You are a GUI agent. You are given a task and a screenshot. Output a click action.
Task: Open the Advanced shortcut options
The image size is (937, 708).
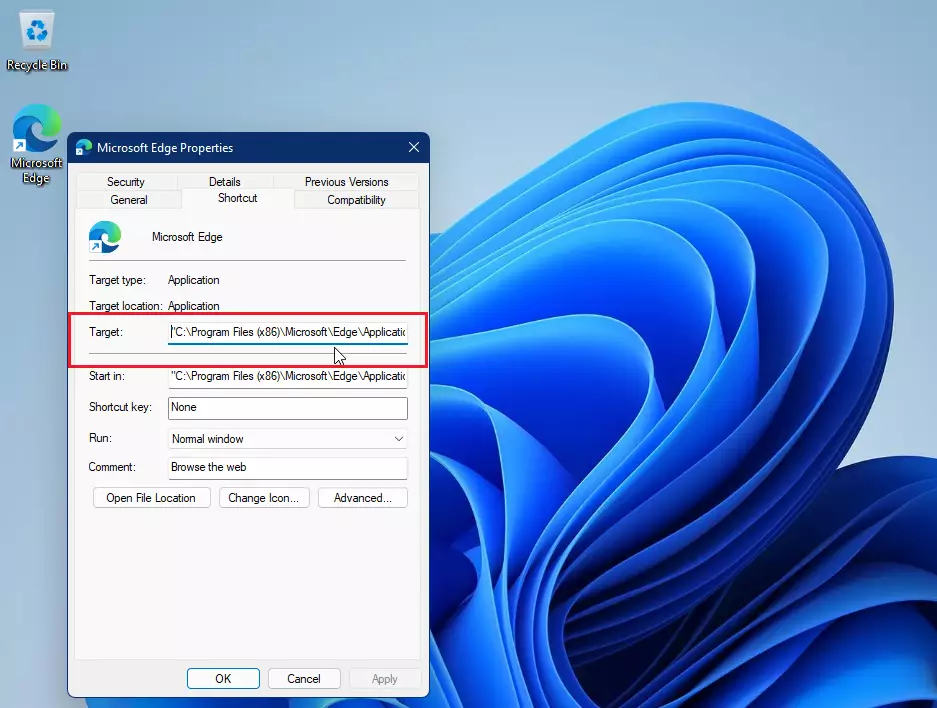click(x=363, y=498)
